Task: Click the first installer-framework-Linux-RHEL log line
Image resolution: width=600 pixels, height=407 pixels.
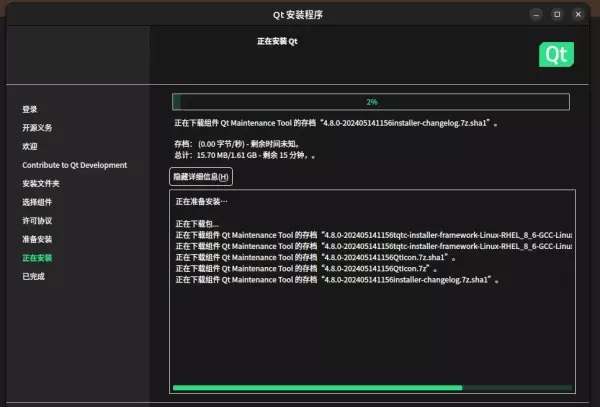Action: [374, 235]
